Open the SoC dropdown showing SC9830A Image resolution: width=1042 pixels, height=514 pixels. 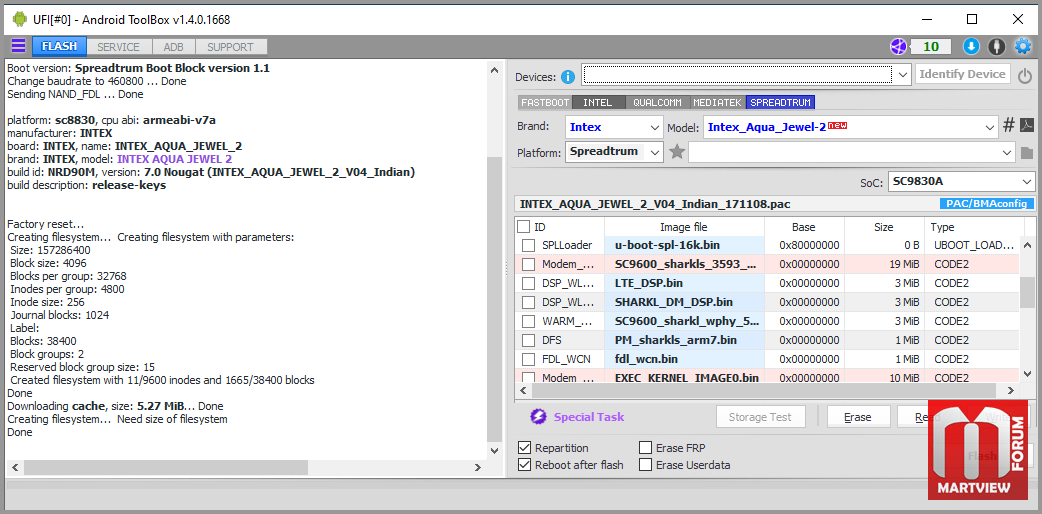click(961, 182)
